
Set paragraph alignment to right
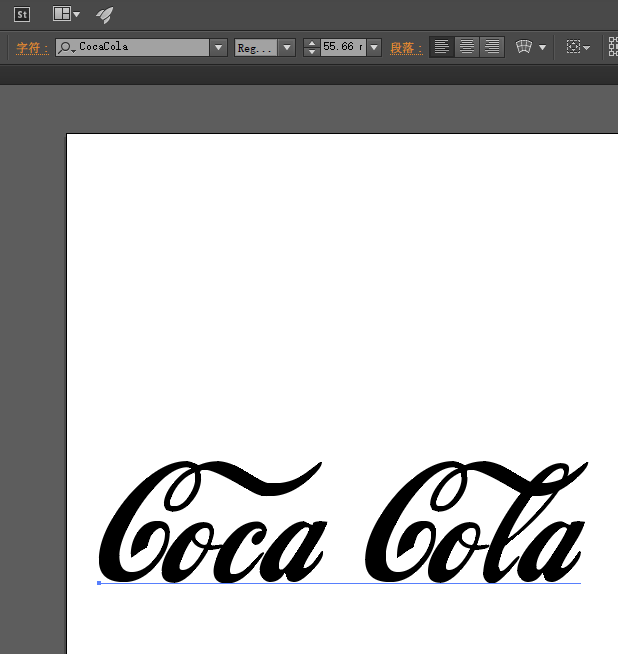(492, 47)
